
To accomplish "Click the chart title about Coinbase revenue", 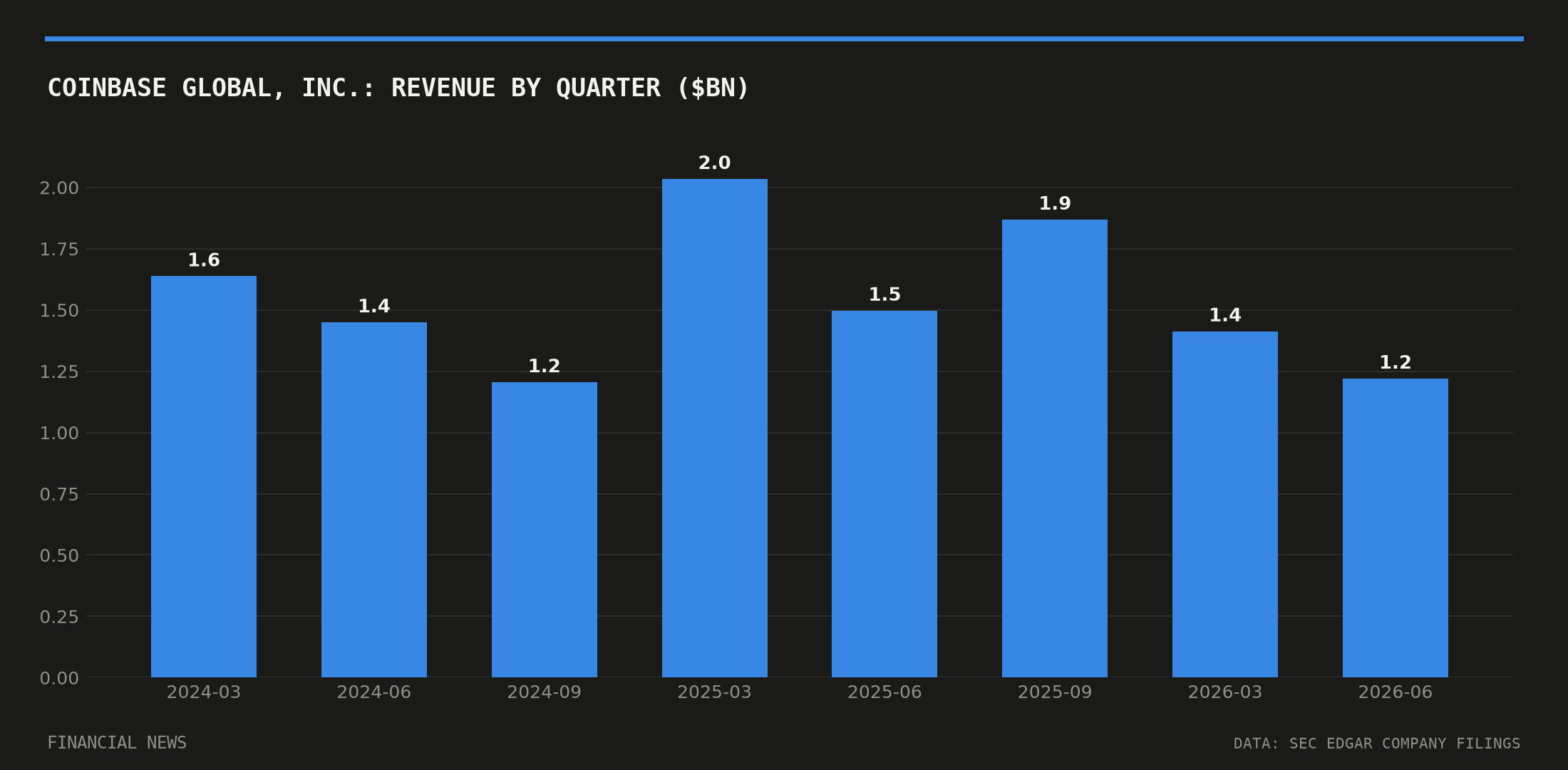I will [x=398, y=88].
